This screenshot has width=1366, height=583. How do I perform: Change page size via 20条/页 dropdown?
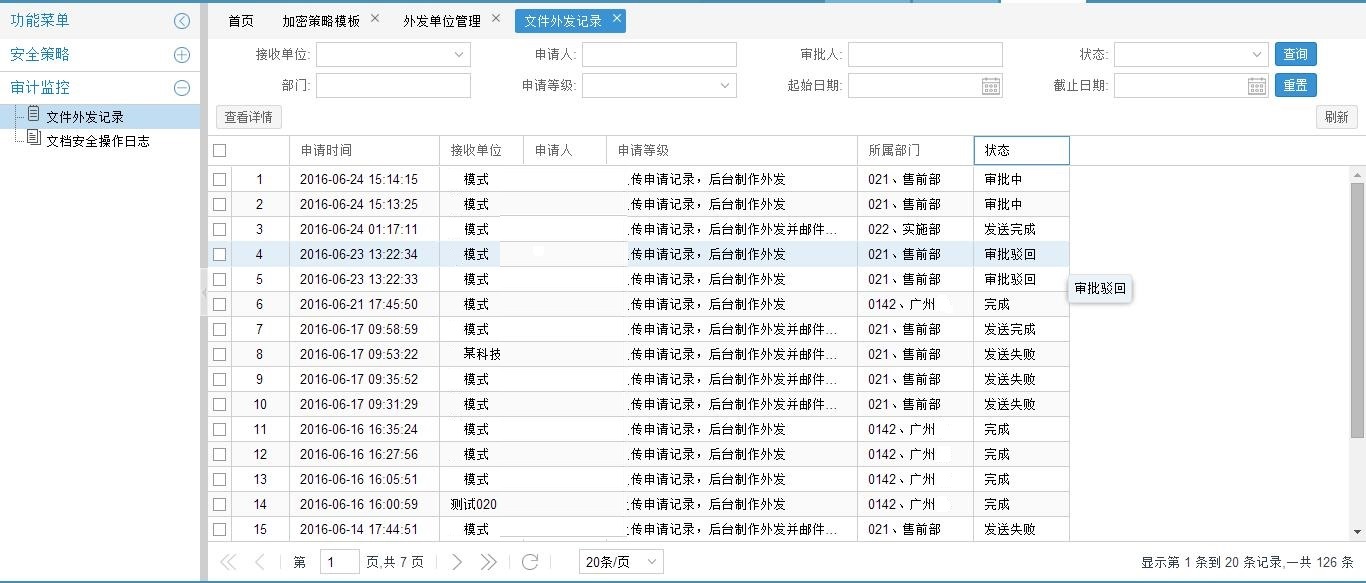(x=620, y=562)
